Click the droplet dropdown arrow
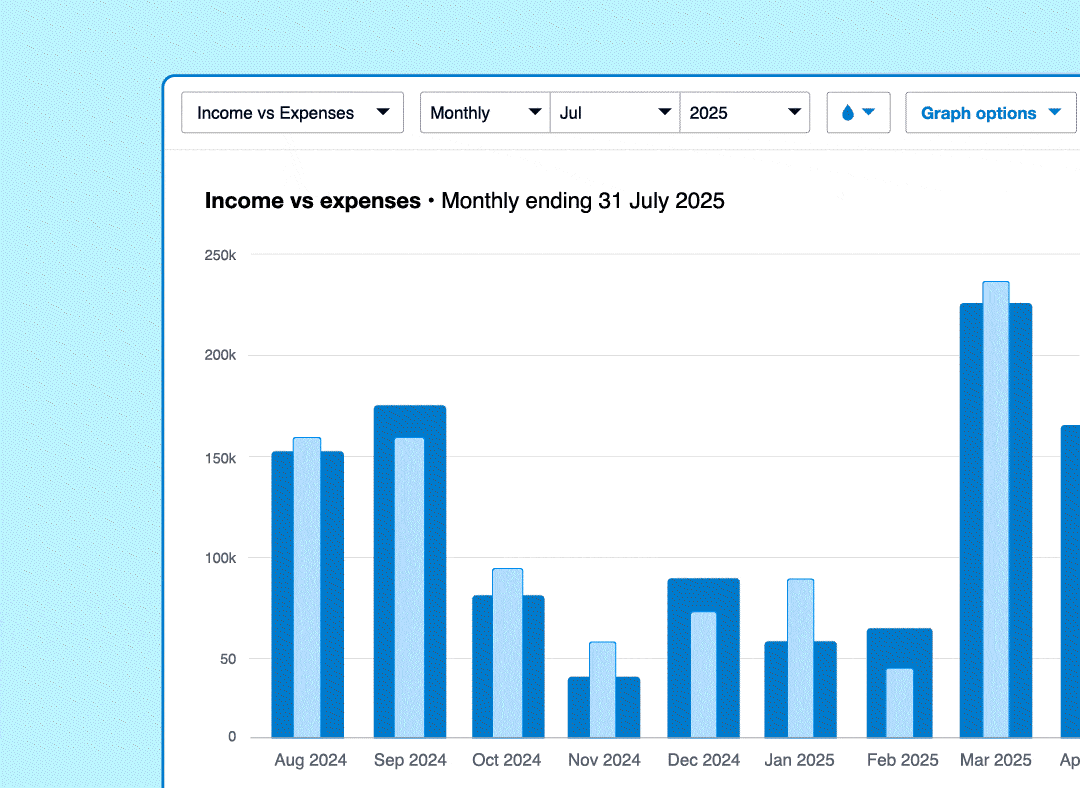Image resolution: width=1080 pixels, height=788 pixels. pyautogui.click(x=868, y=113)
